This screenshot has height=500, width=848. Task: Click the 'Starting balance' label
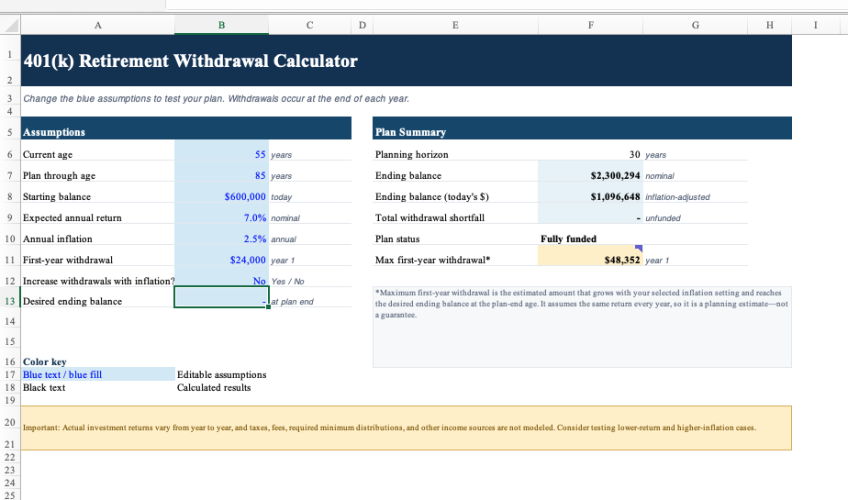pos(57,197)
